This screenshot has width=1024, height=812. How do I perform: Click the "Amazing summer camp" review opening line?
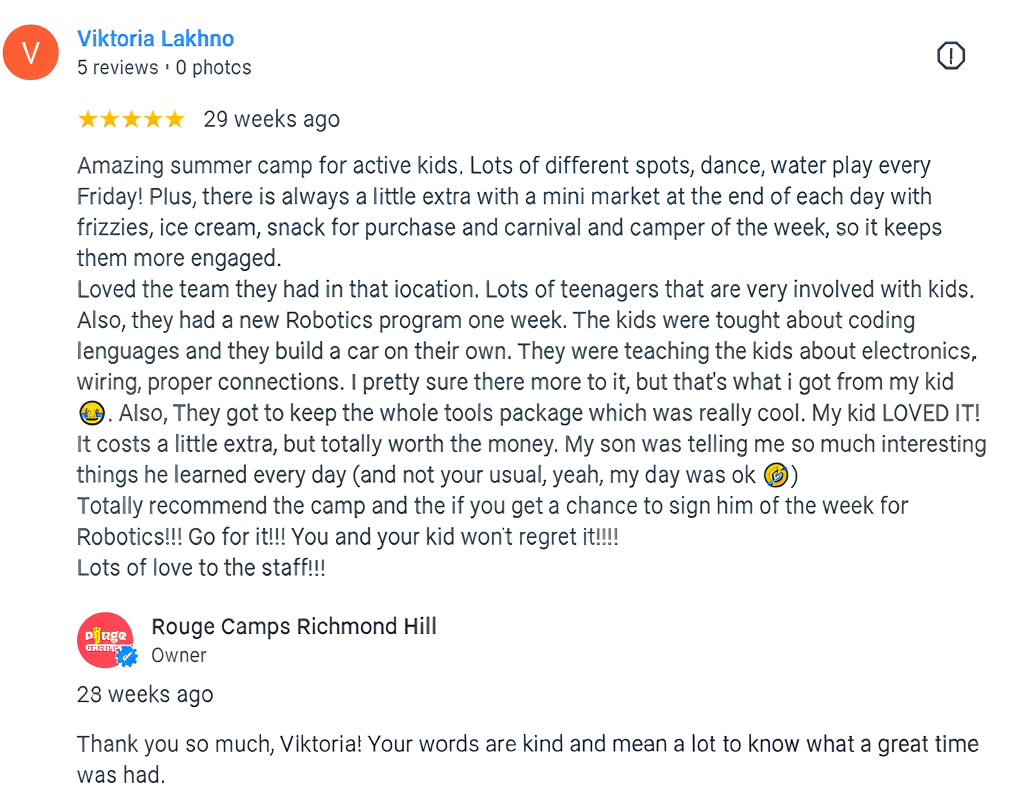[270, 166]
